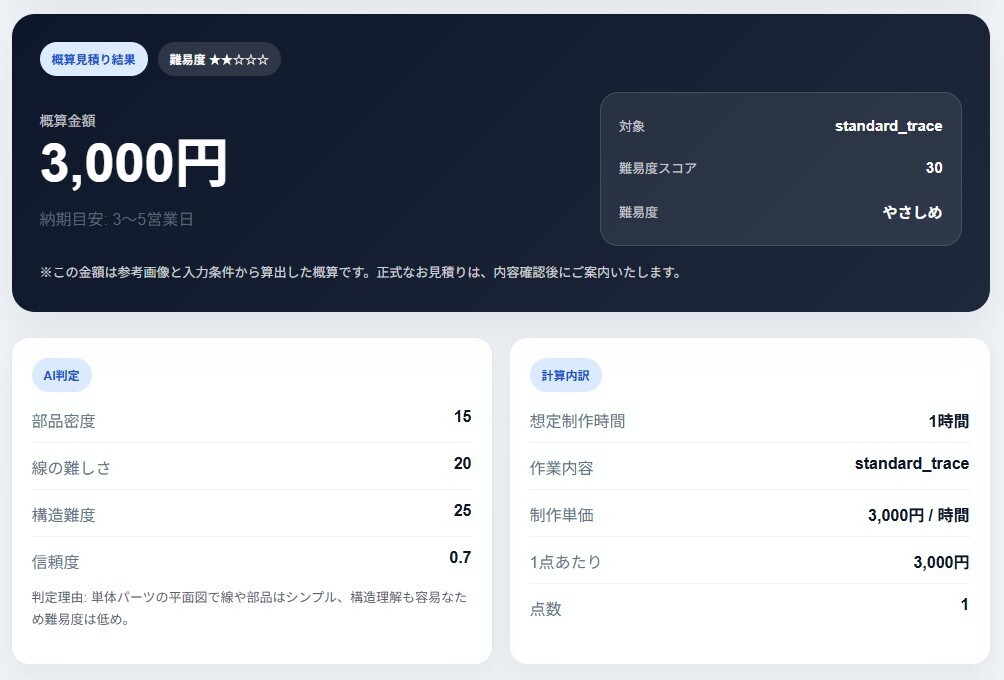Click the 計算内訳 badge

pyautogui.click(x=565, y=375)
